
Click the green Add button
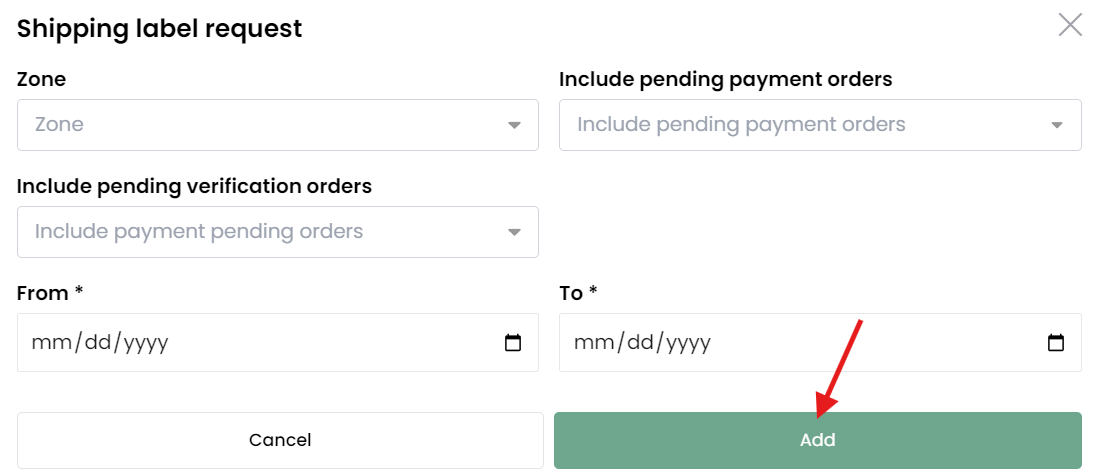click(818, 440)
